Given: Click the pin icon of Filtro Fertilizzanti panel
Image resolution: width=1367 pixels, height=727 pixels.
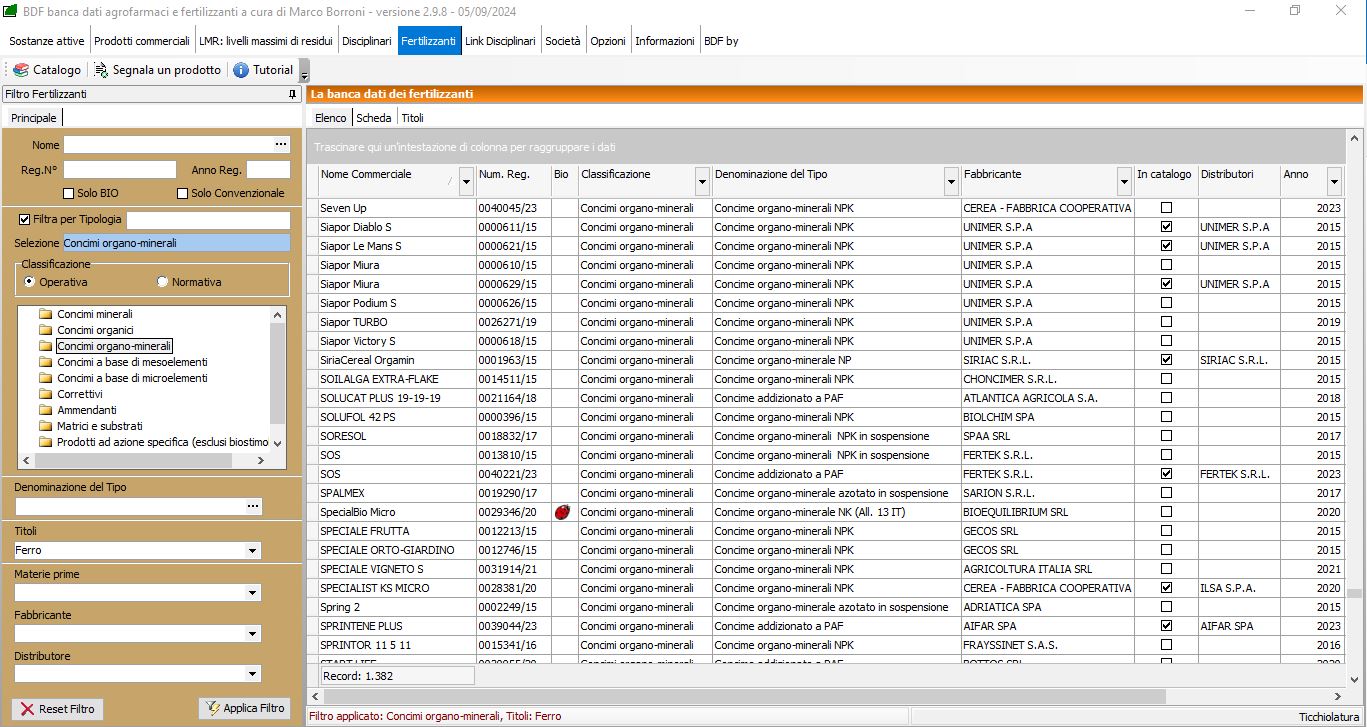Looking at the screenshot, I should point(292,94).
